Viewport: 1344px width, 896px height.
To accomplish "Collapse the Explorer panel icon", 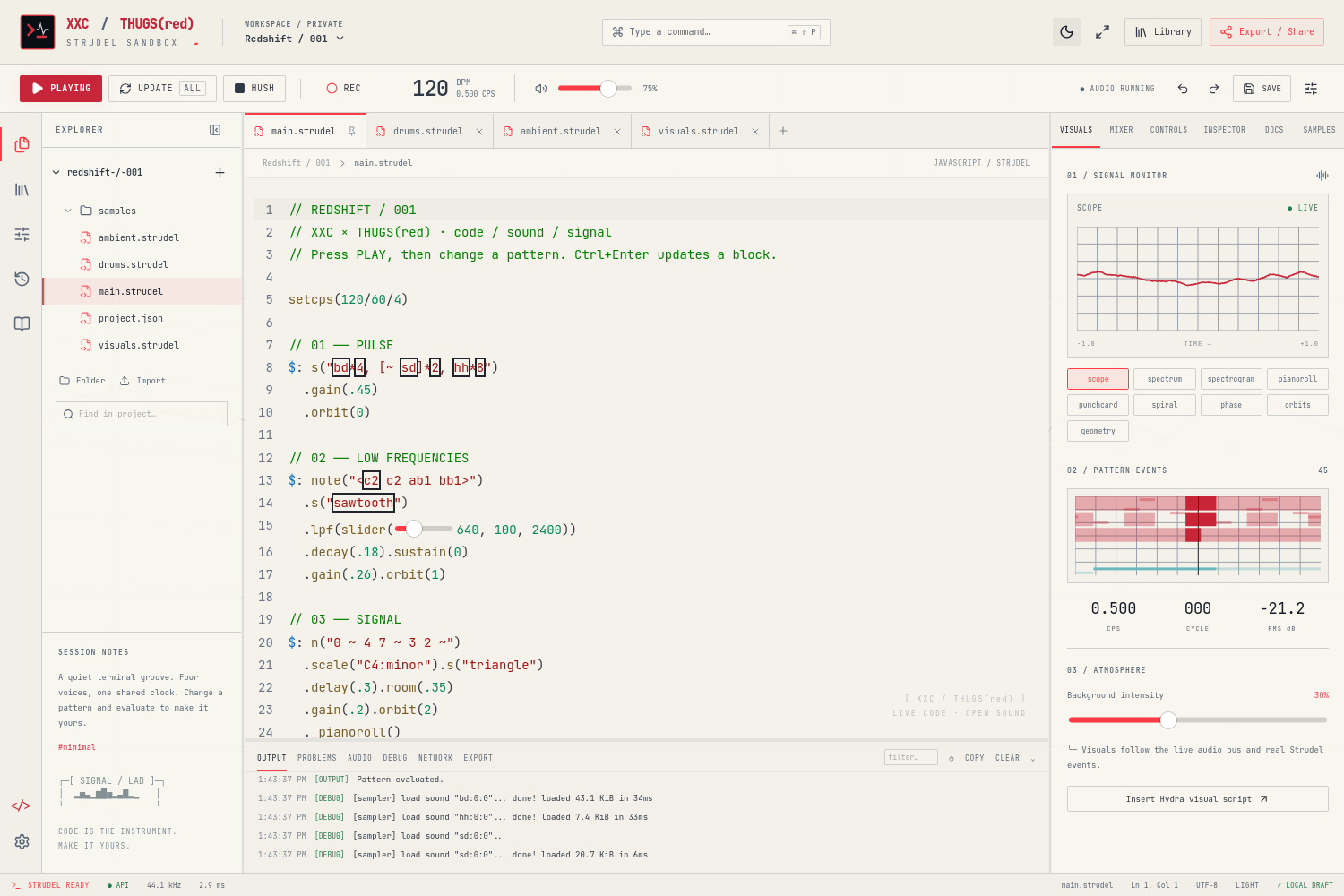I will [215, 130].
